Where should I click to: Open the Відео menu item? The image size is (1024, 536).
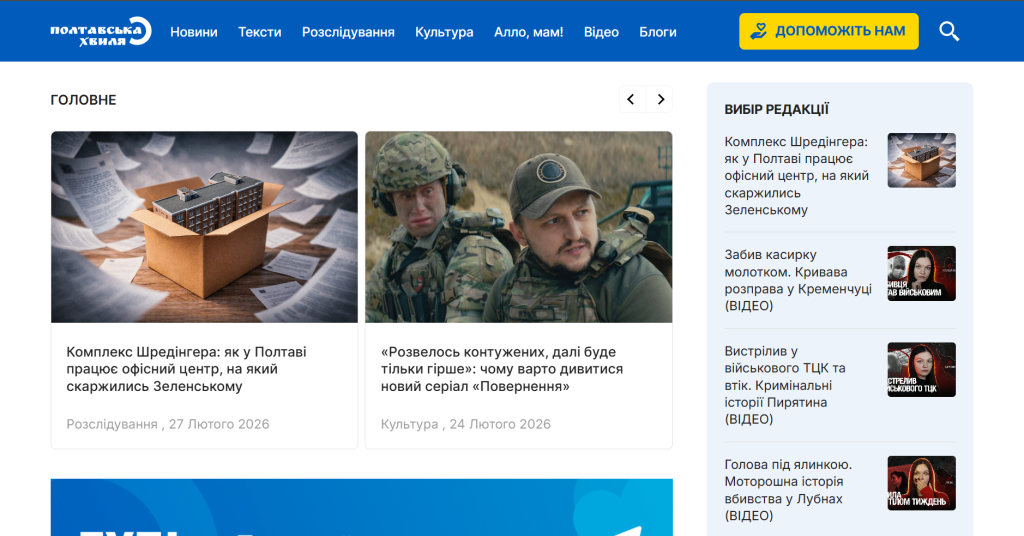coord(601,32)
